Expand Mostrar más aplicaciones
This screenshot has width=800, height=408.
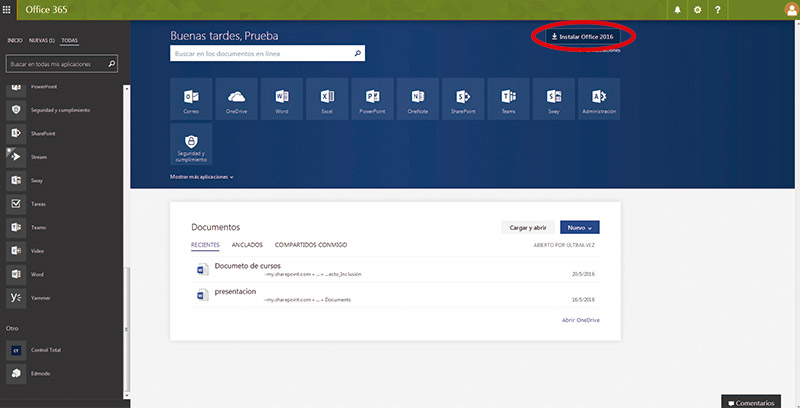click(x=202, y=177)
